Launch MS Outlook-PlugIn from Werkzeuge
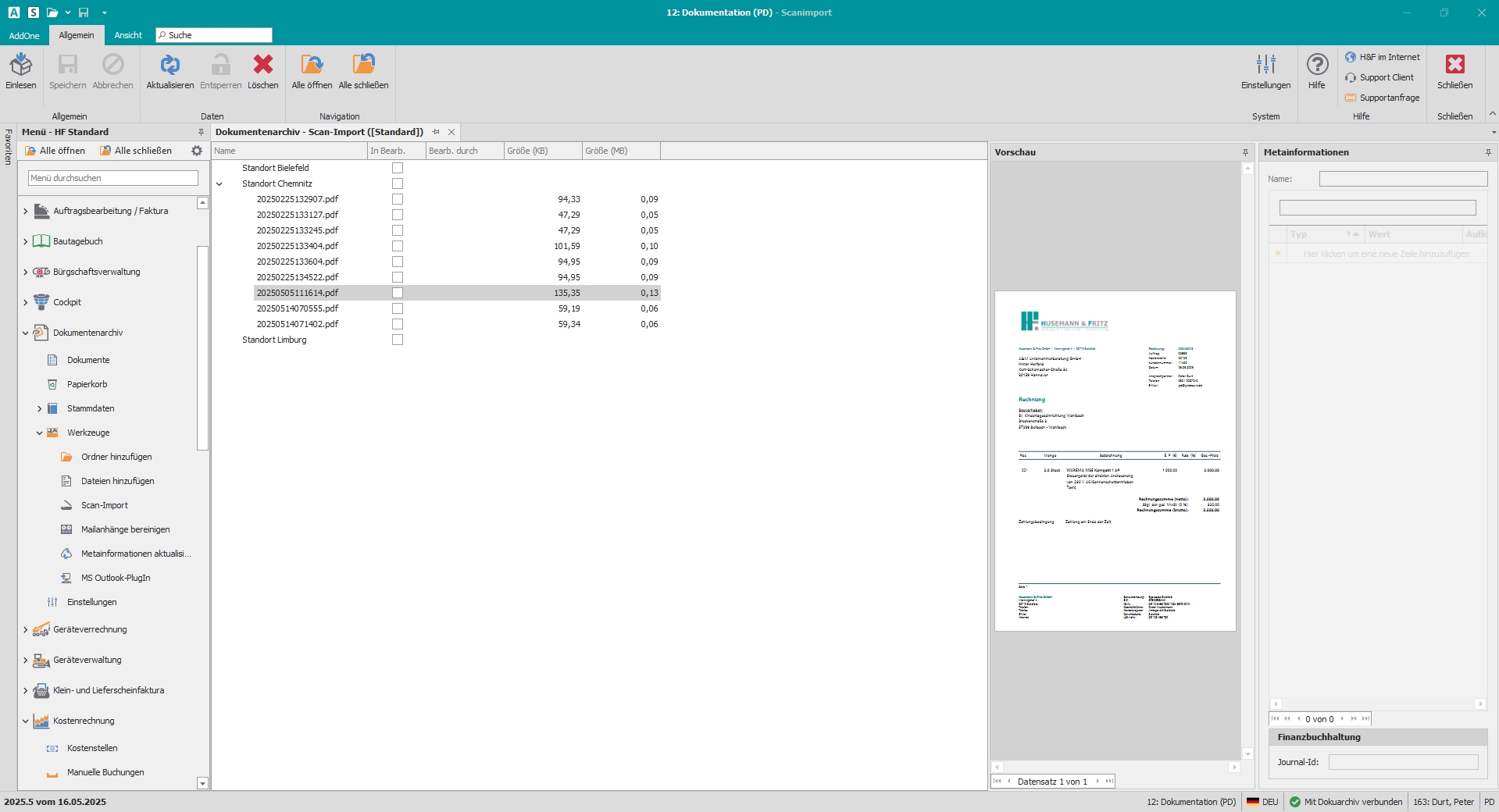Screen dimensions: 1499x812 [x=115, y=578]
